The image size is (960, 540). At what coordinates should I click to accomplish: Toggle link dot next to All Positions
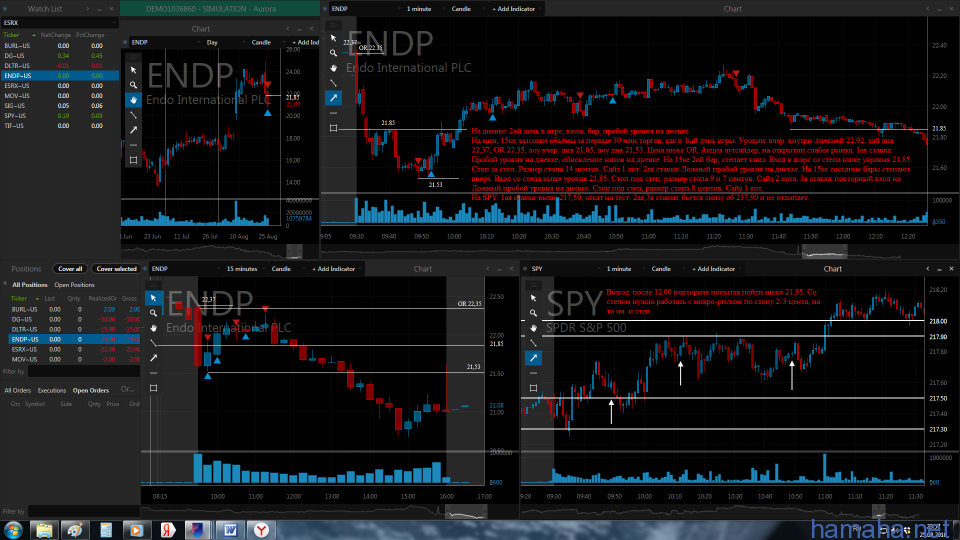[x=5, y=285]
